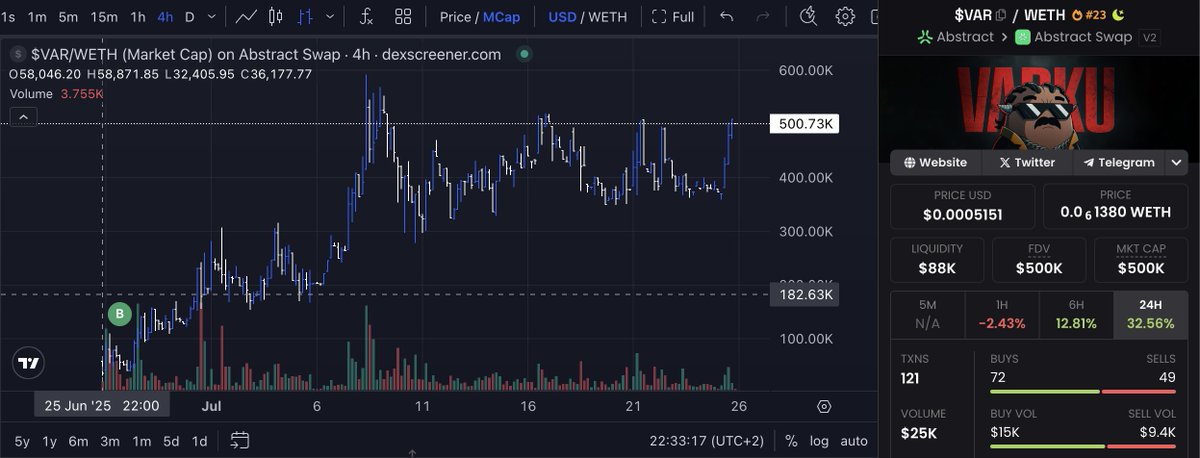Set chart range to 1d
This screenshot has height=458, width=1200.
pos(200,440)
